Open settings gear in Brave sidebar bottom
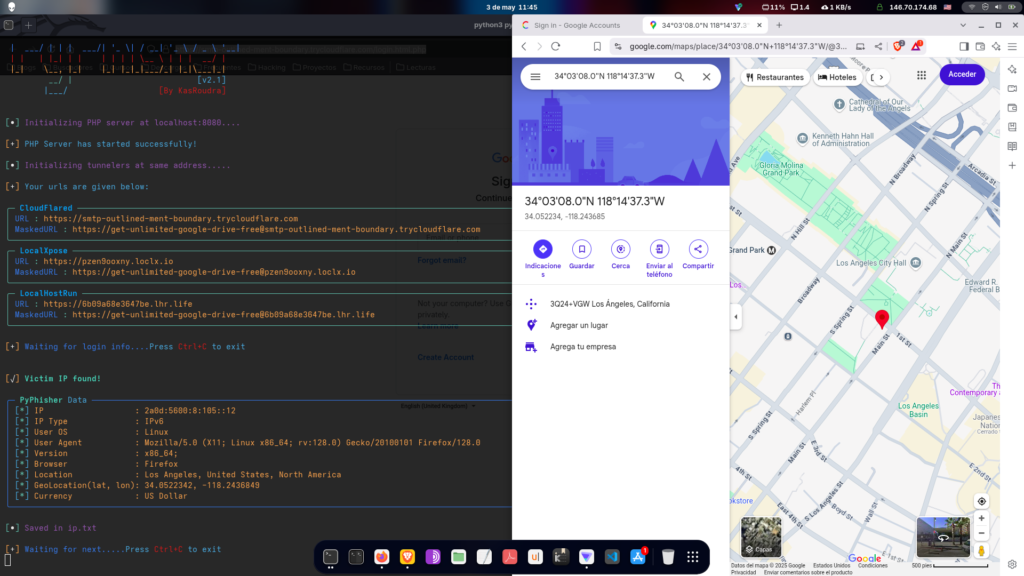Viewport: 1024px width, 576px height. [x=1012, y=564]
